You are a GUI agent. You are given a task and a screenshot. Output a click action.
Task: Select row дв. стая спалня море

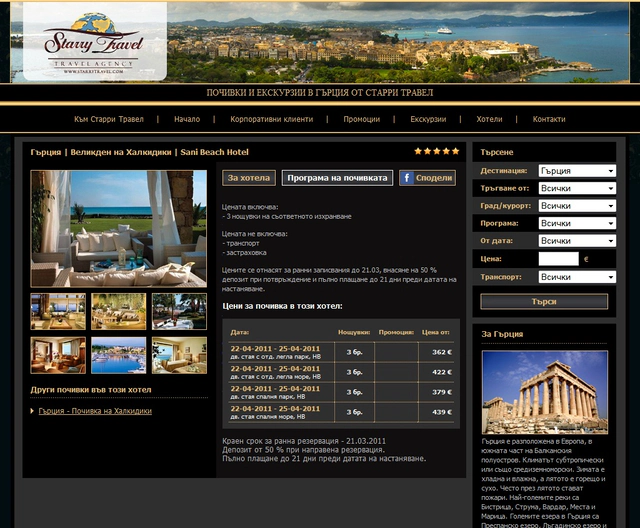pyautogui.click(x=341, y=412)
